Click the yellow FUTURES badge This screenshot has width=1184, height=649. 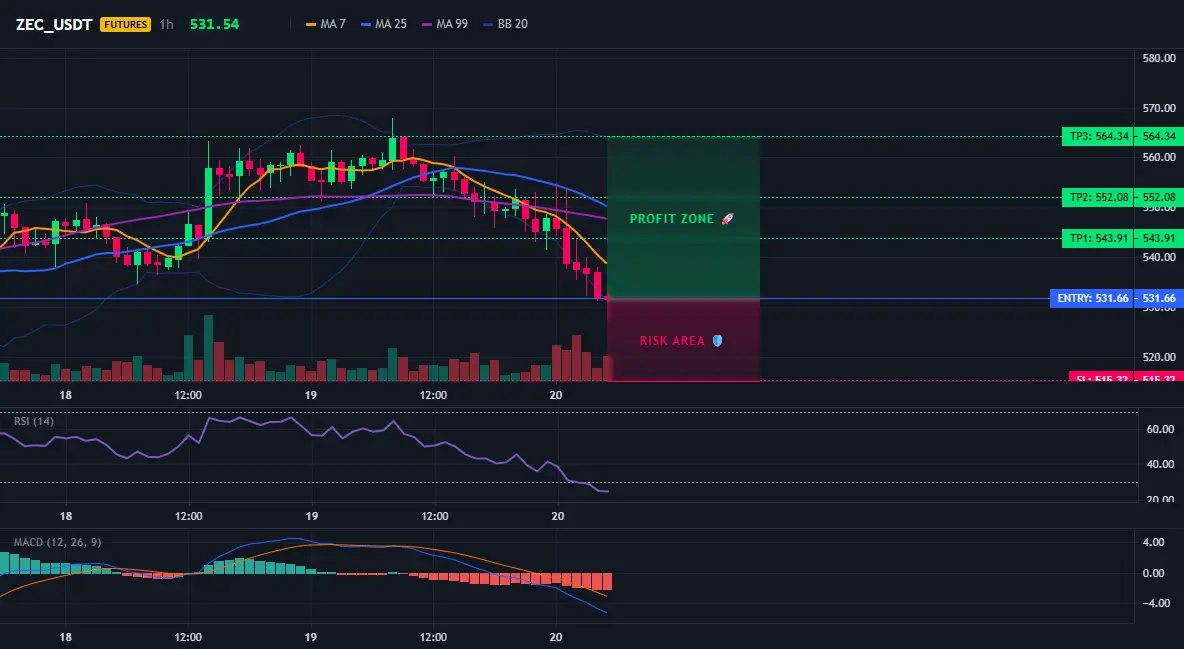point(125,24)
